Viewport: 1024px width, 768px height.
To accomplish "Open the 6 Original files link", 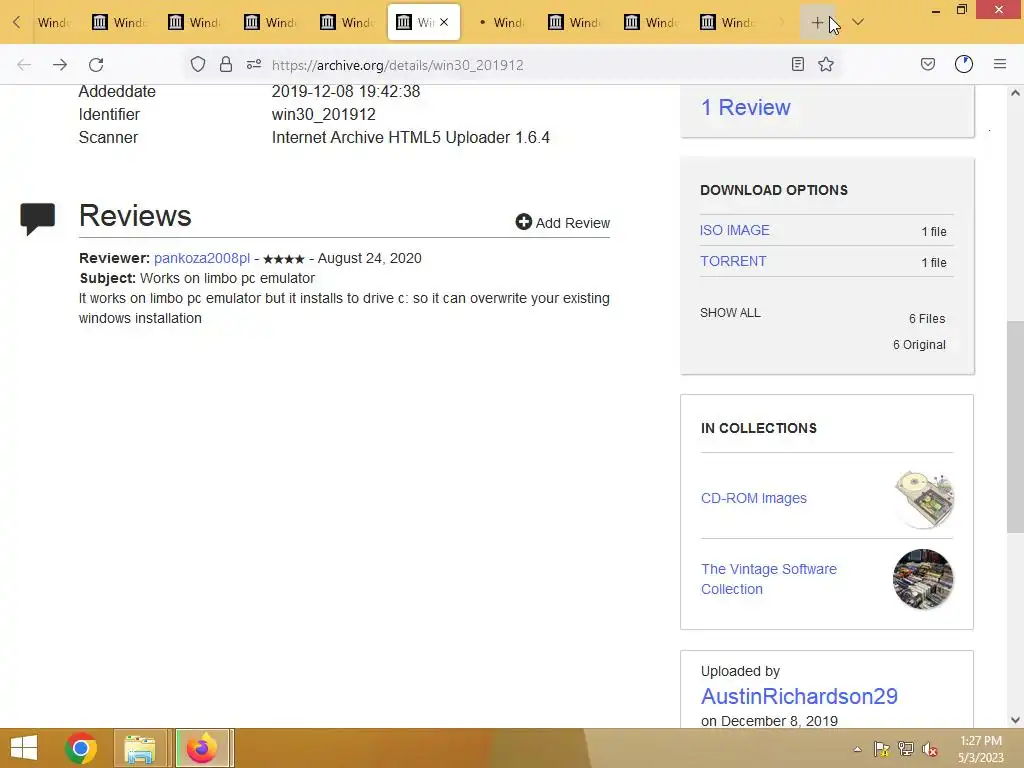I will 919,345.
